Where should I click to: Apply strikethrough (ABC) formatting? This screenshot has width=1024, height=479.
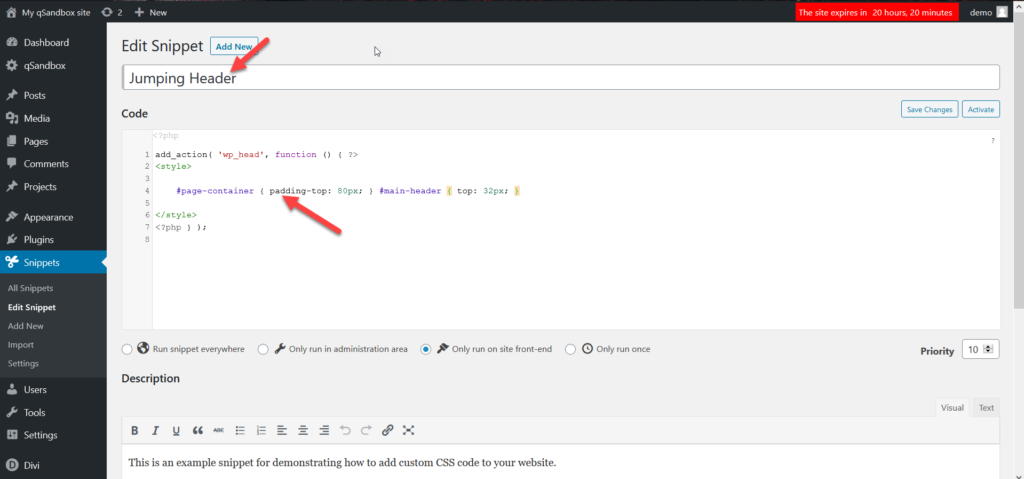pos(219,430)
